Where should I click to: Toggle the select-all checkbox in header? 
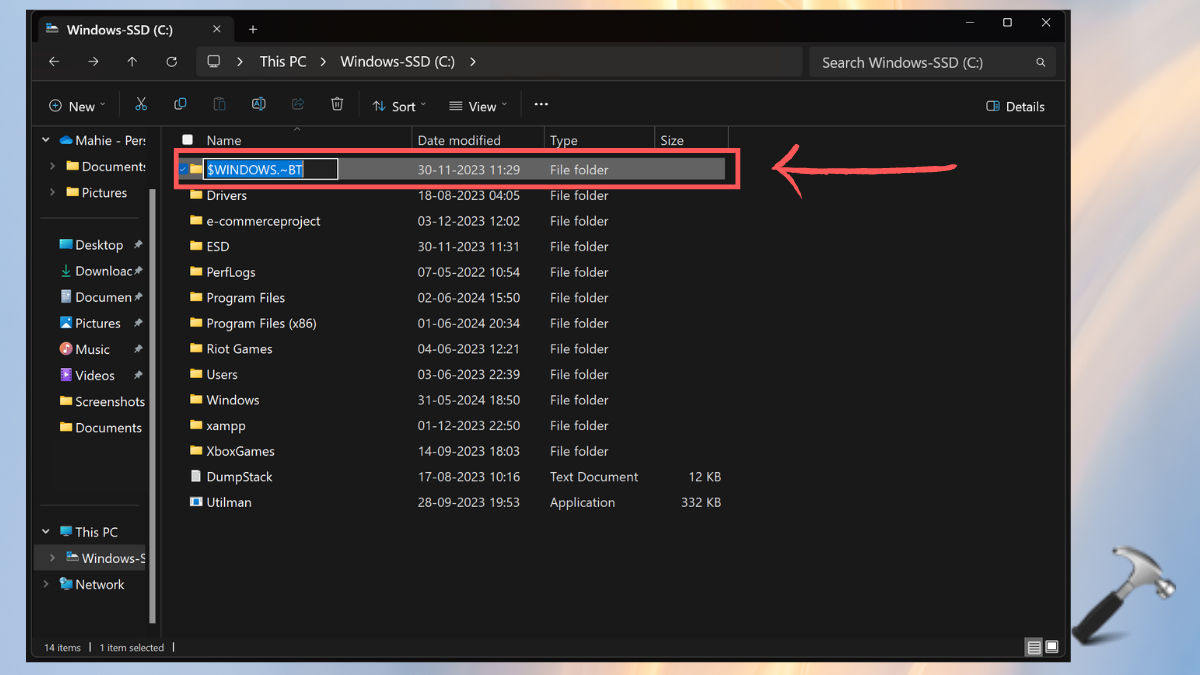[x=187, y=140]
